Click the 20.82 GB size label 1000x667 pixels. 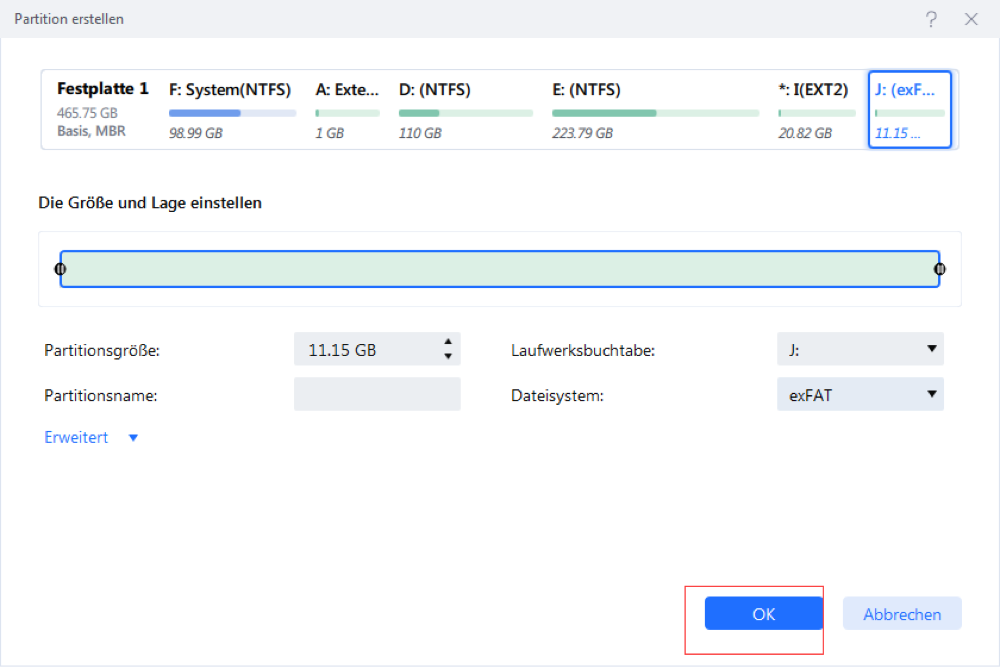pos(805,133)
